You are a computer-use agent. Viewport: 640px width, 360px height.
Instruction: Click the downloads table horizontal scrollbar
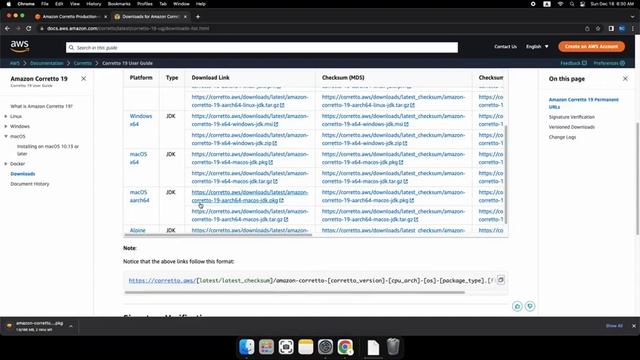218,235
